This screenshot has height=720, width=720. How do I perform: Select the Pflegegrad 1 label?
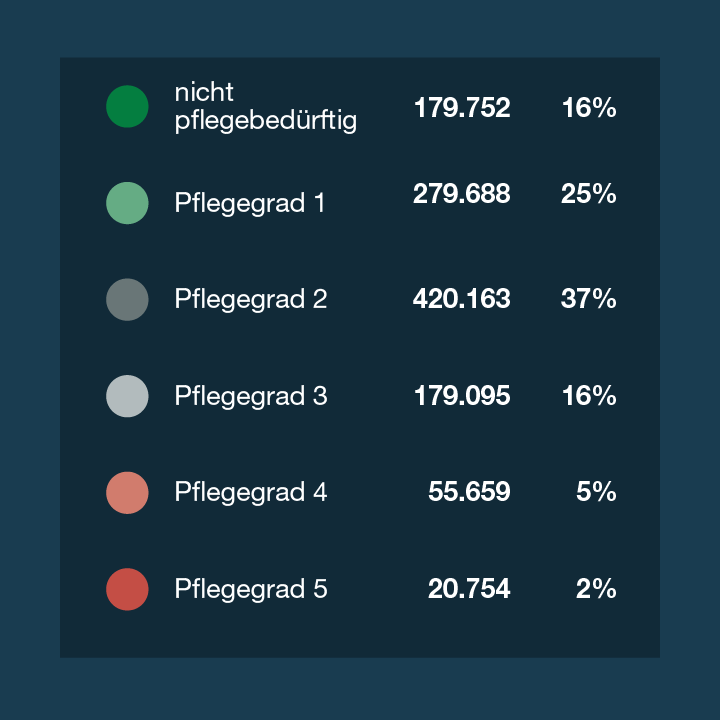[250, 204]
